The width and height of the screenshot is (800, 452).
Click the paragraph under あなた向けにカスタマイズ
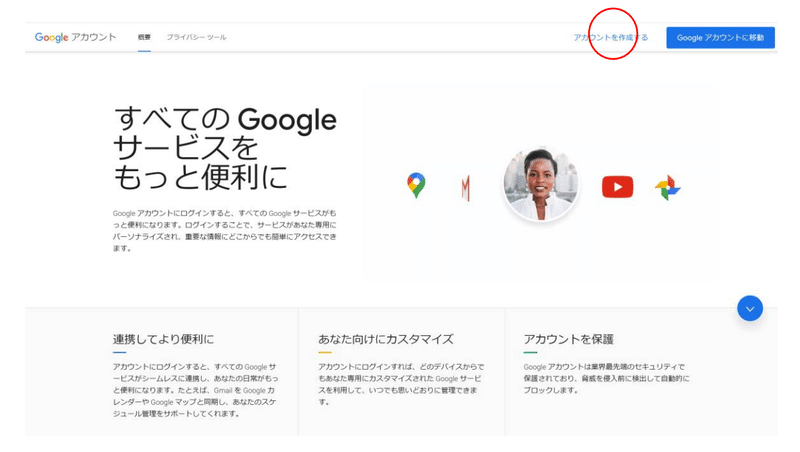click(x=402, y=384)
